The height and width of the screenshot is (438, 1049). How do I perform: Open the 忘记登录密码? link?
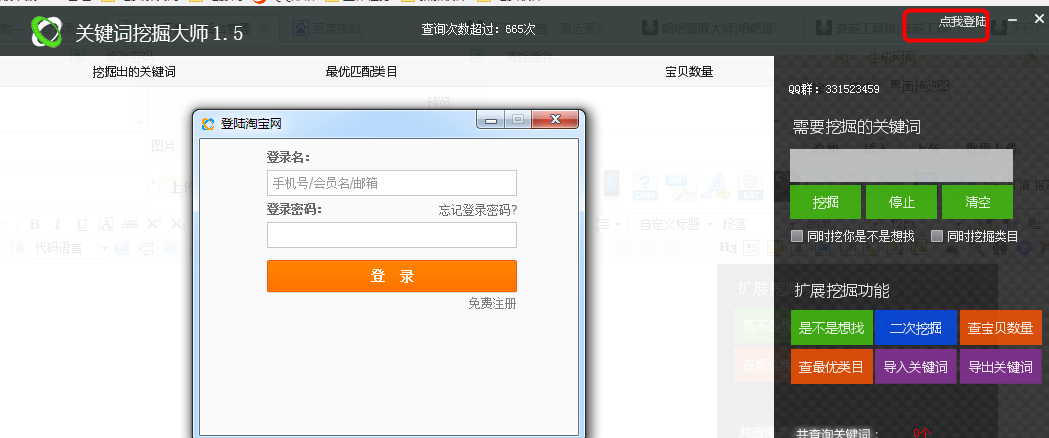(x=478, y=210)
